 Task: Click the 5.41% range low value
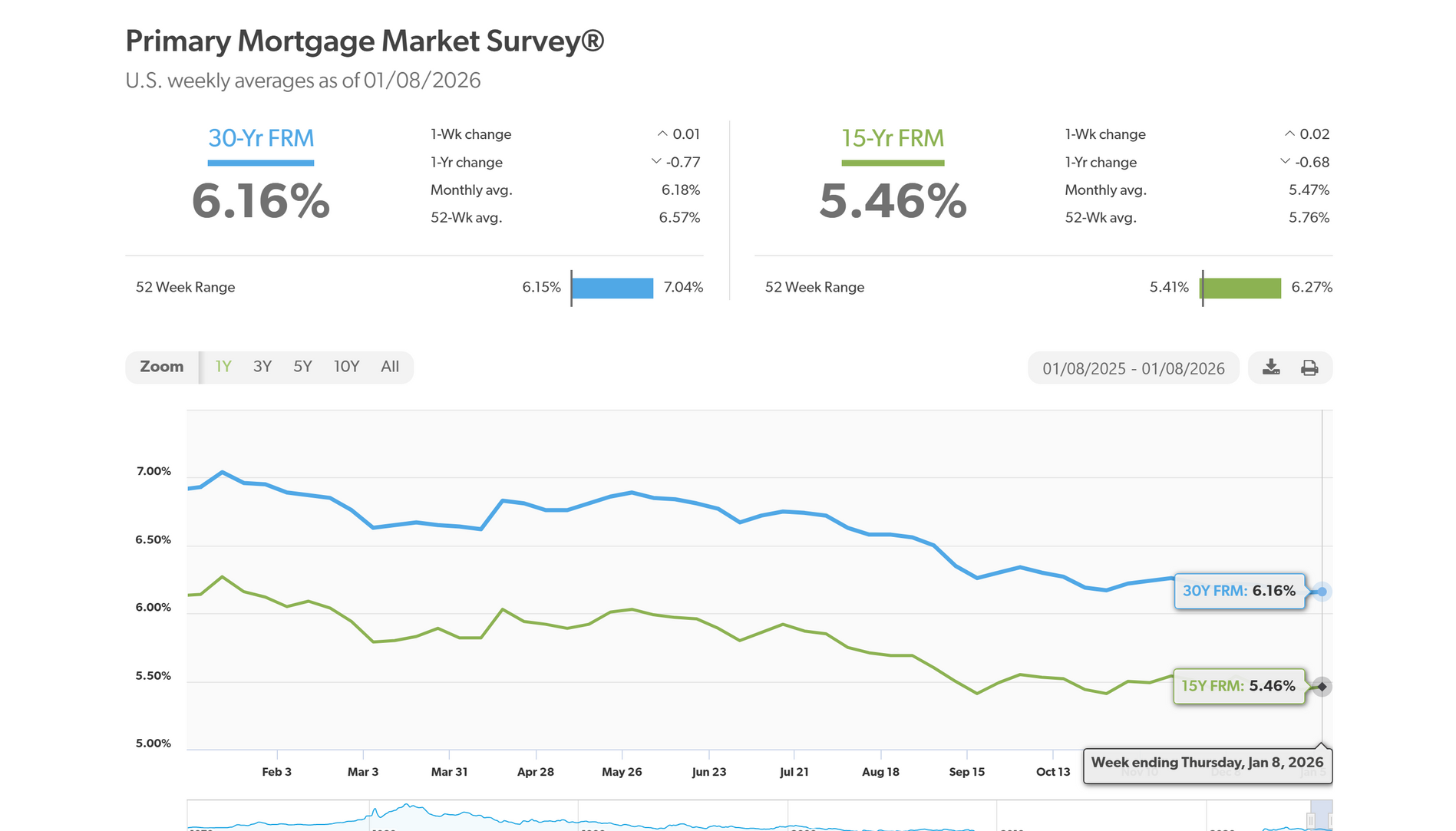1169,287
